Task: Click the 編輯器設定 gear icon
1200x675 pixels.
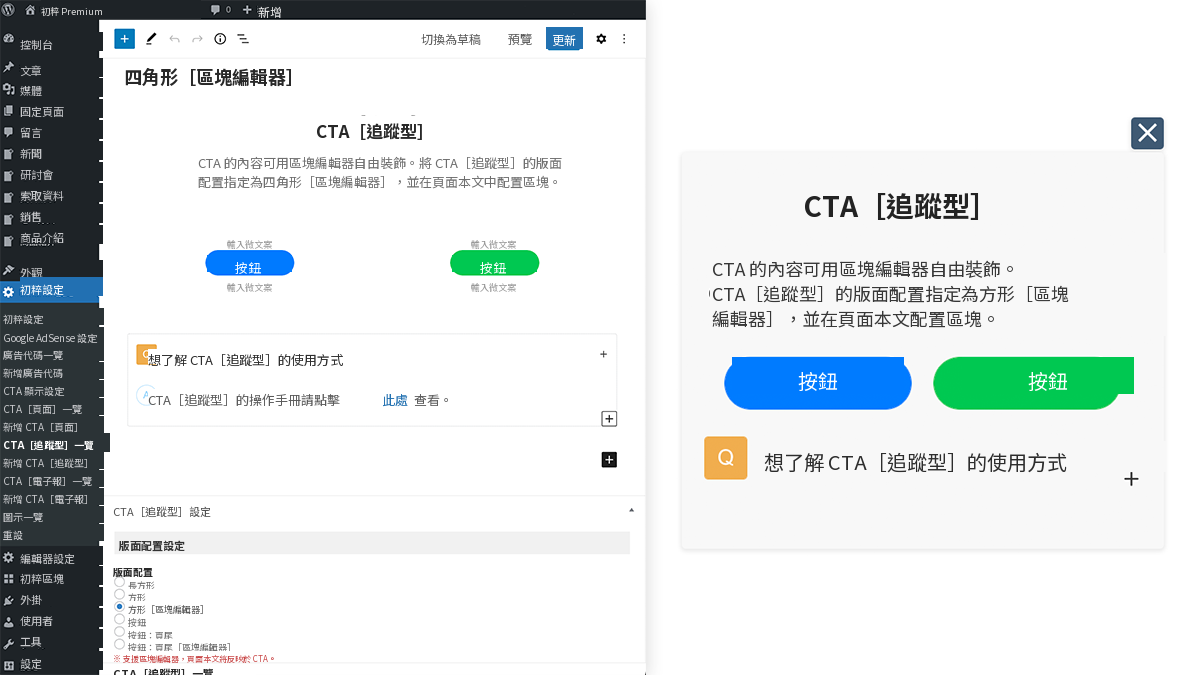Action: tap(8, 558)
